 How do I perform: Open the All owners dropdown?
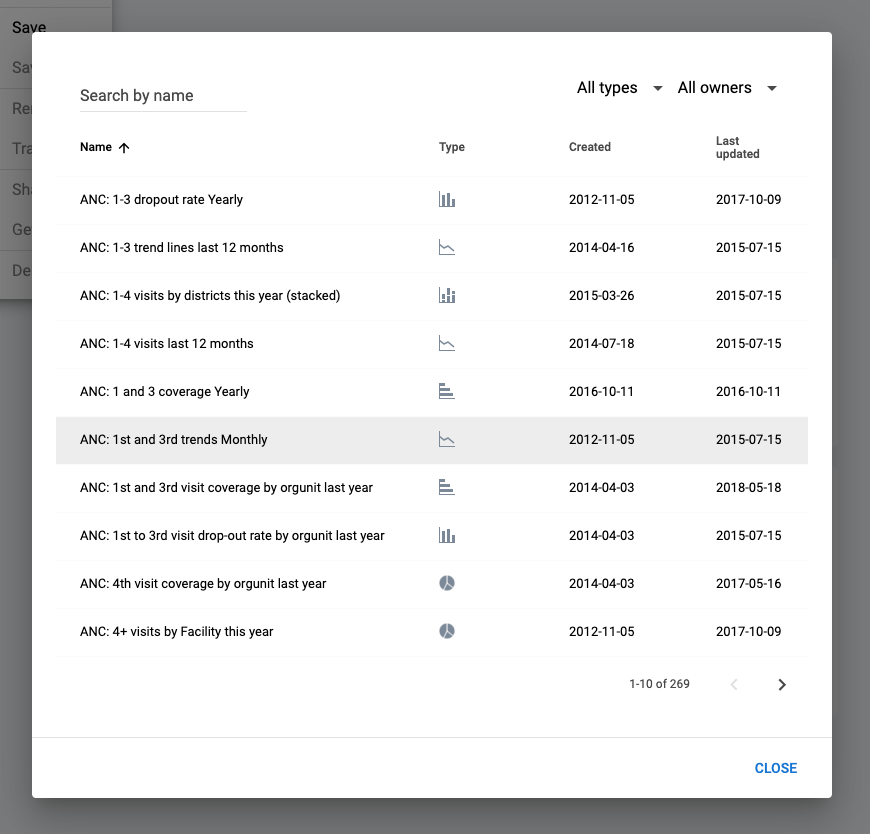[727, 88]
